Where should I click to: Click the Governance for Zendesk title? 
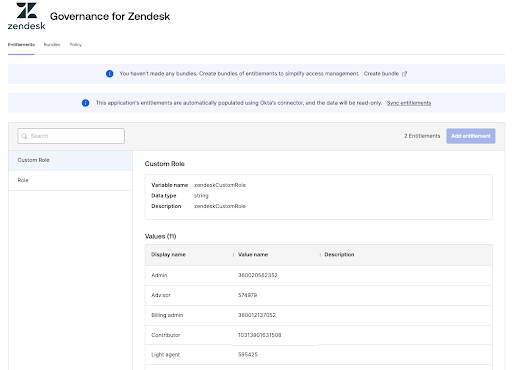(x=110, y=16)
